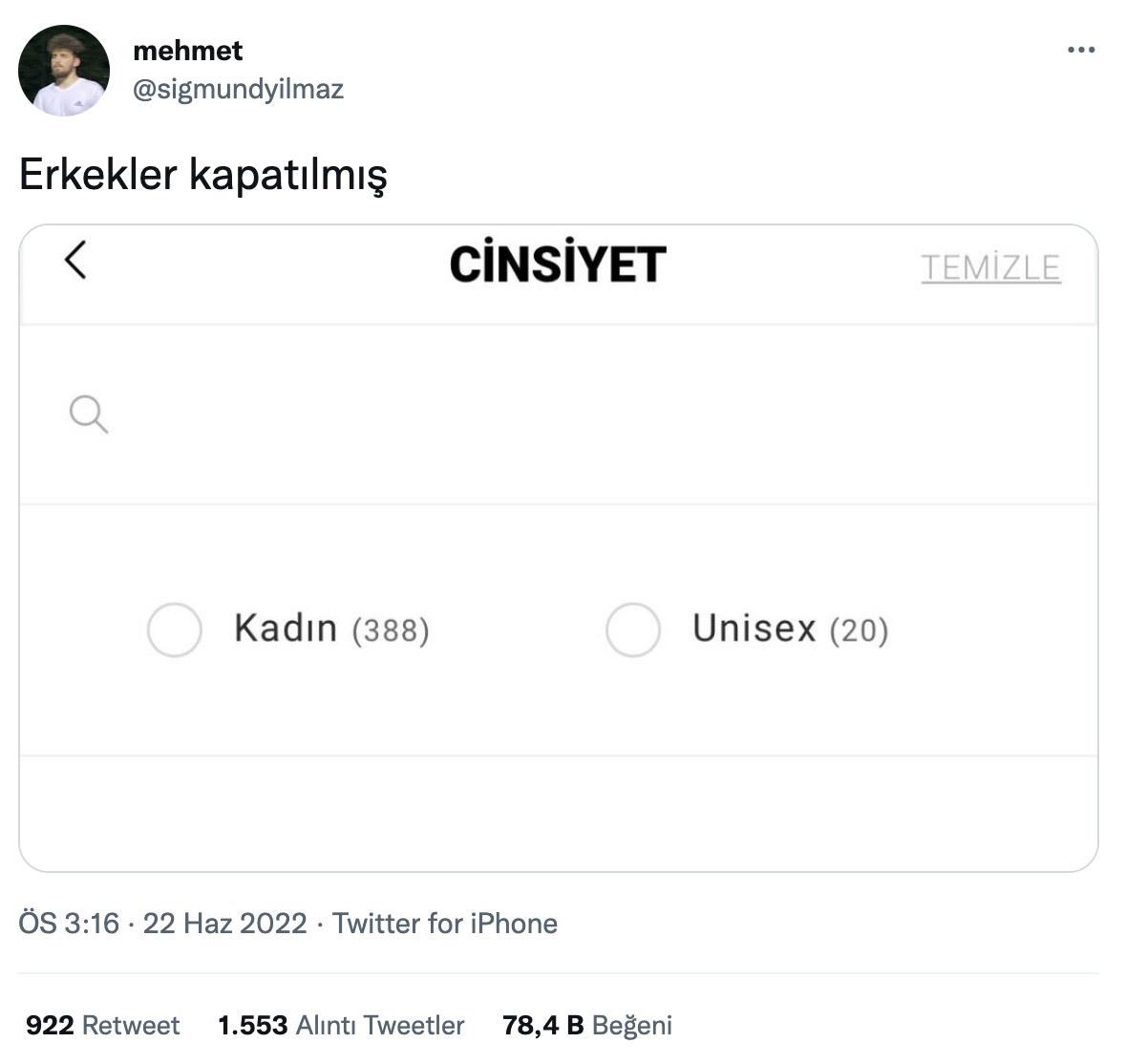Click the ÖS 3:16 timestamp
The width and height of the screenshot is (1125, 1064).
(69, 923)
